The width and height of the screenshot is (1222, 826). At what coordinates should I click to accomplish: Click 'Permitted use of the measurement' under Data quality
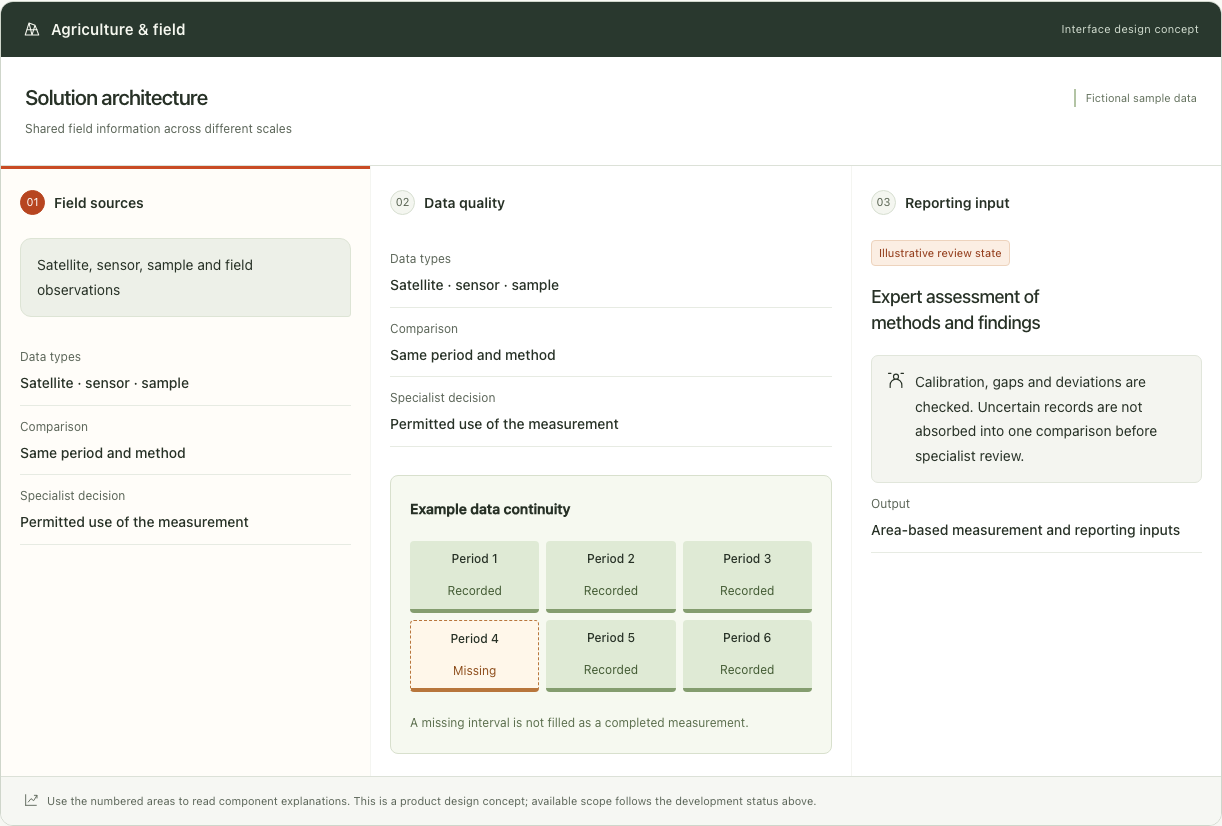504,424
